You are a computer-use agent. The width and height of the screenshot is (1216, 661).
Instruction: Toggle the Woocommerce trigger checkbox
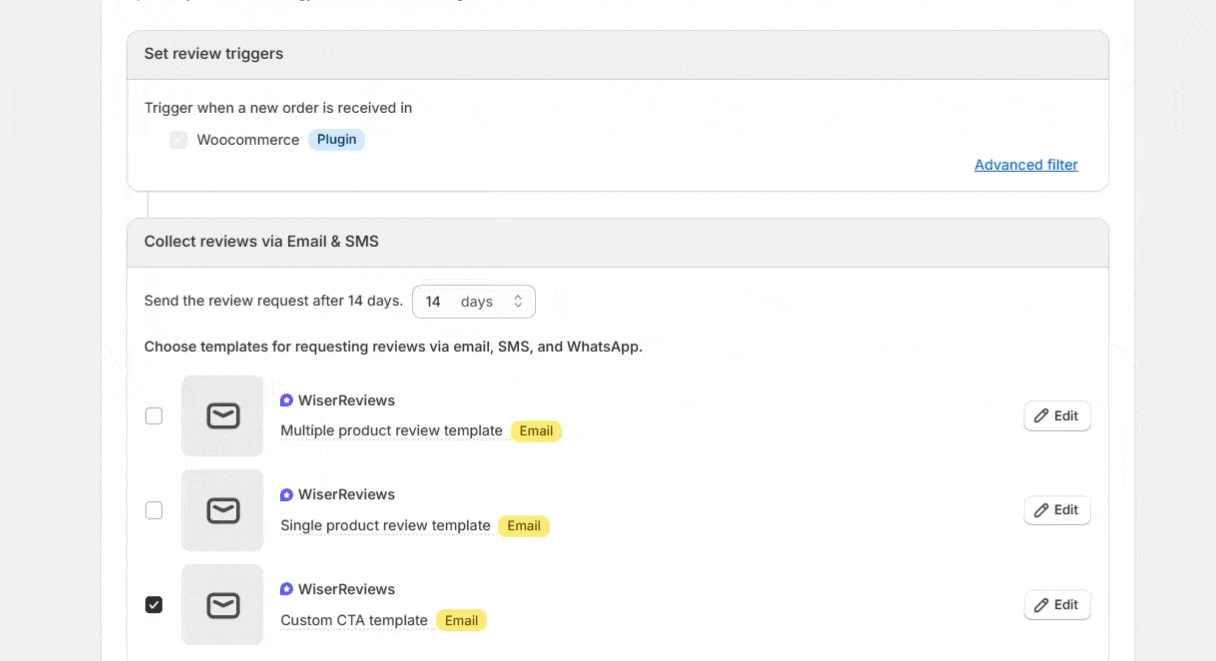(179, 140)
